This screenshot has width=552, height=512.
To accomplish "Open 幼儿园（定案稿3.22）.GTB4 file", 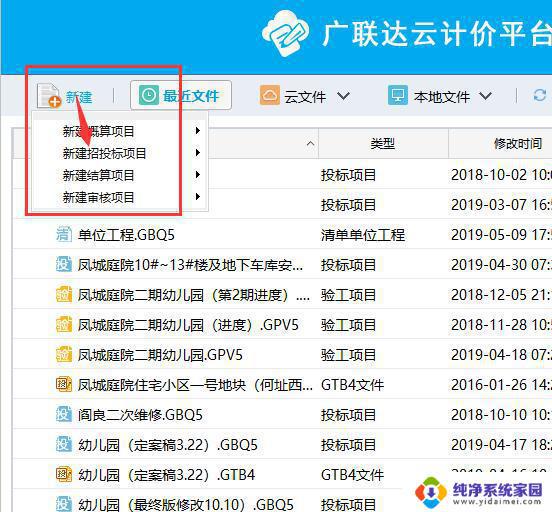I will [167, 475].
